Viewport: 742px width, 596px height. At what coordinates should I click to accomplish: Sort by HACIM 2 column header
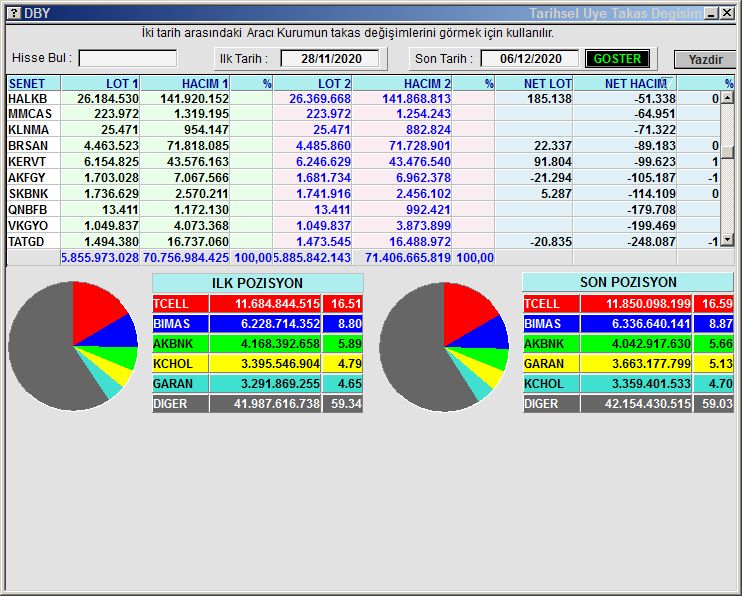click(x=402, y=83)
